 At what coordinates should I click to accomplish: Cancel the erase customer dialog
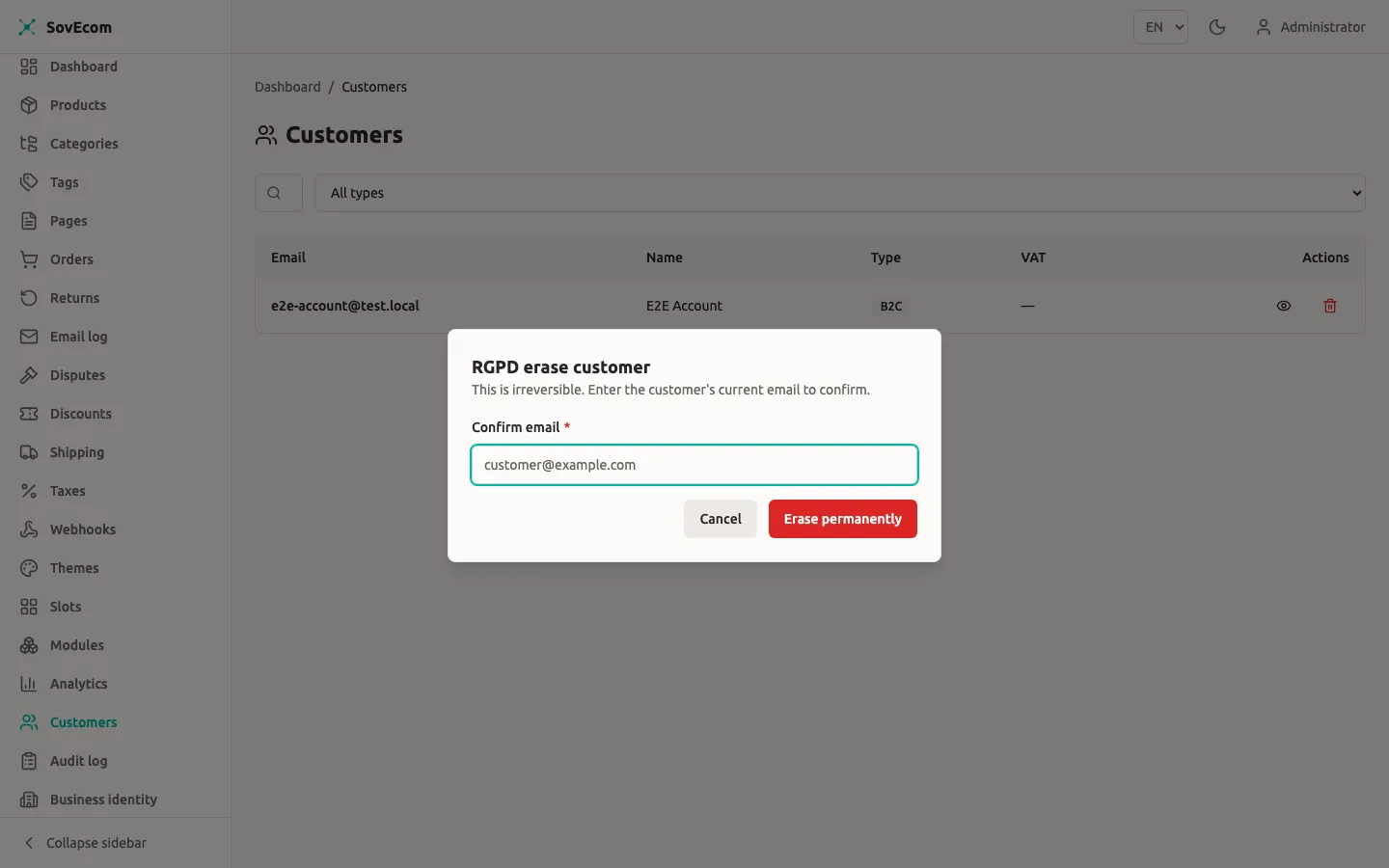point(721,519)
